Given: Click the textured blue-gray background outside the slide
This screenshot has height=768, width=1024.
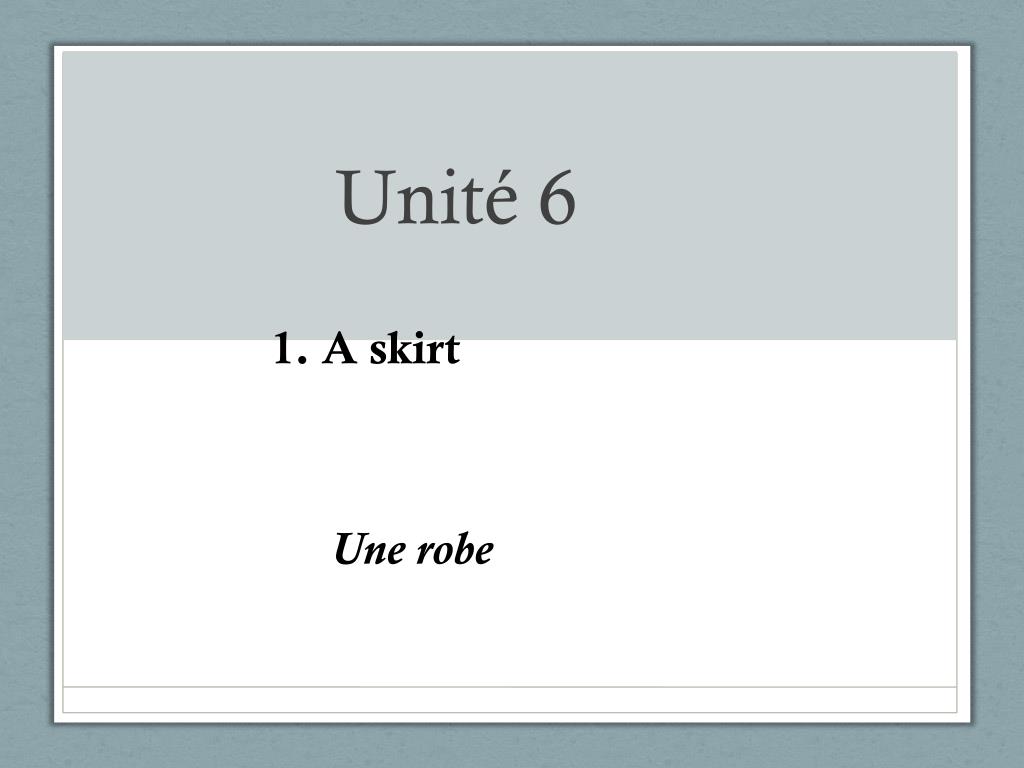Looking at the screenshot, I should pyautogui.click(x=26, y=392).
